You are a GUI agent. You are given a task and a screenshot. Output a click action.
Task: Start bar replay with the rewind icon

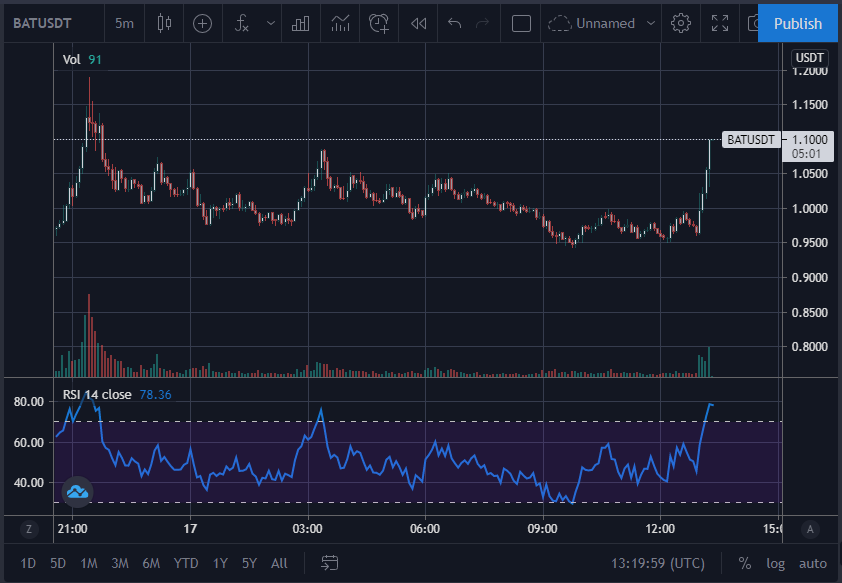[418, 23]
